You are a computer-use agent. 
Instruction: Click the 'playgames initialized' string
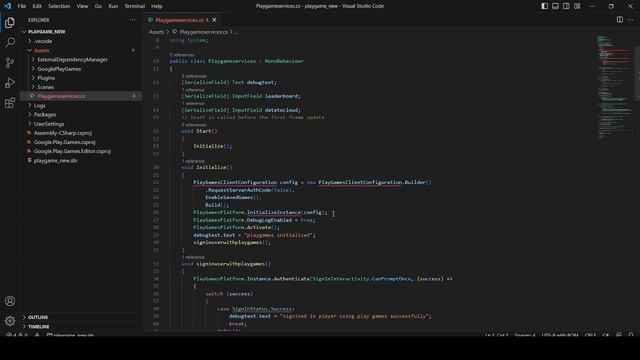[278, 235]
